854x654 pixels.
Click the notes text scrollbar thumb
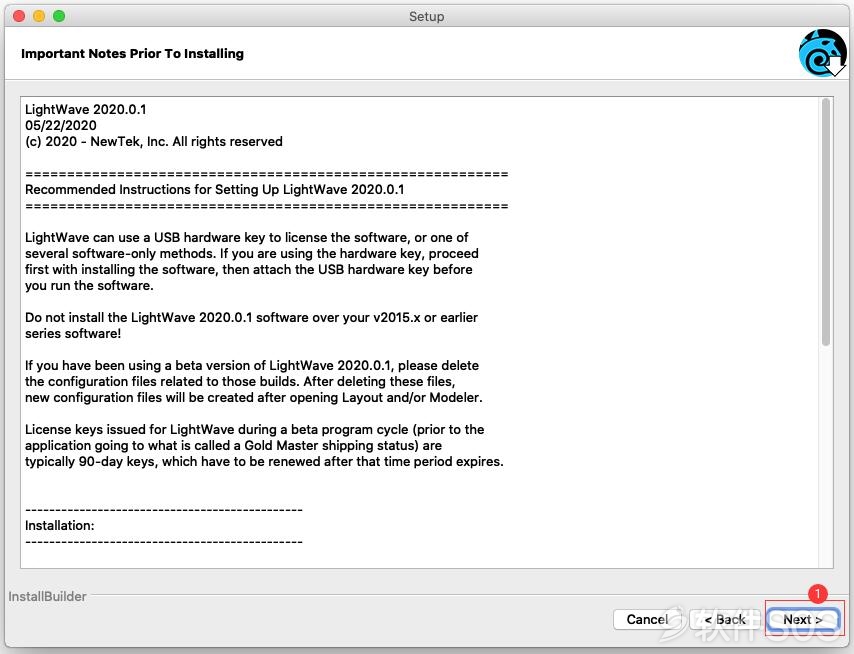pos(826,222)
